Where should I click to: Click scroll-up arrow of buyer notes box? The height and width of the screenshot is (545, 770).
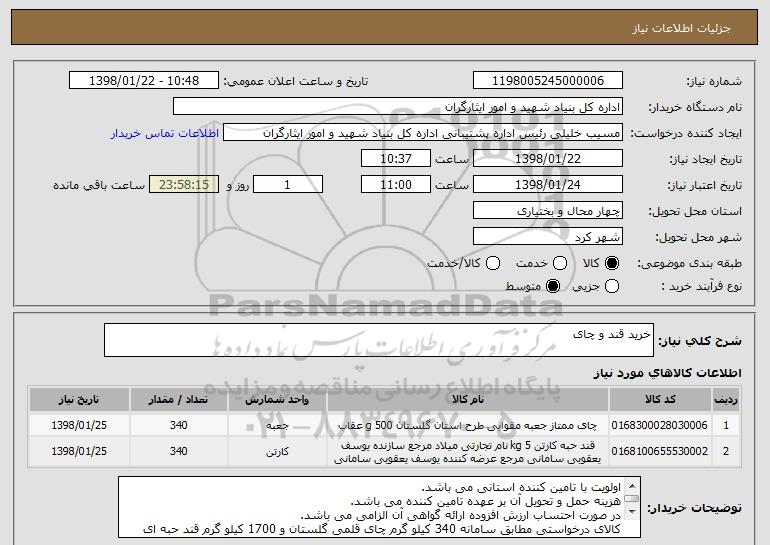632,486
